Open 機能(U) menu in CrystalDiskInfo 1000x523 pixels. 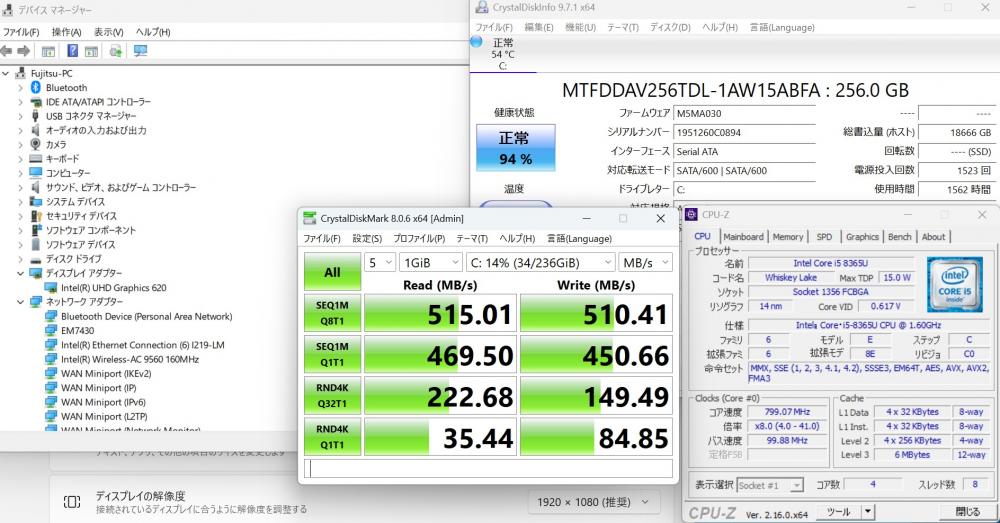[580, 27]
